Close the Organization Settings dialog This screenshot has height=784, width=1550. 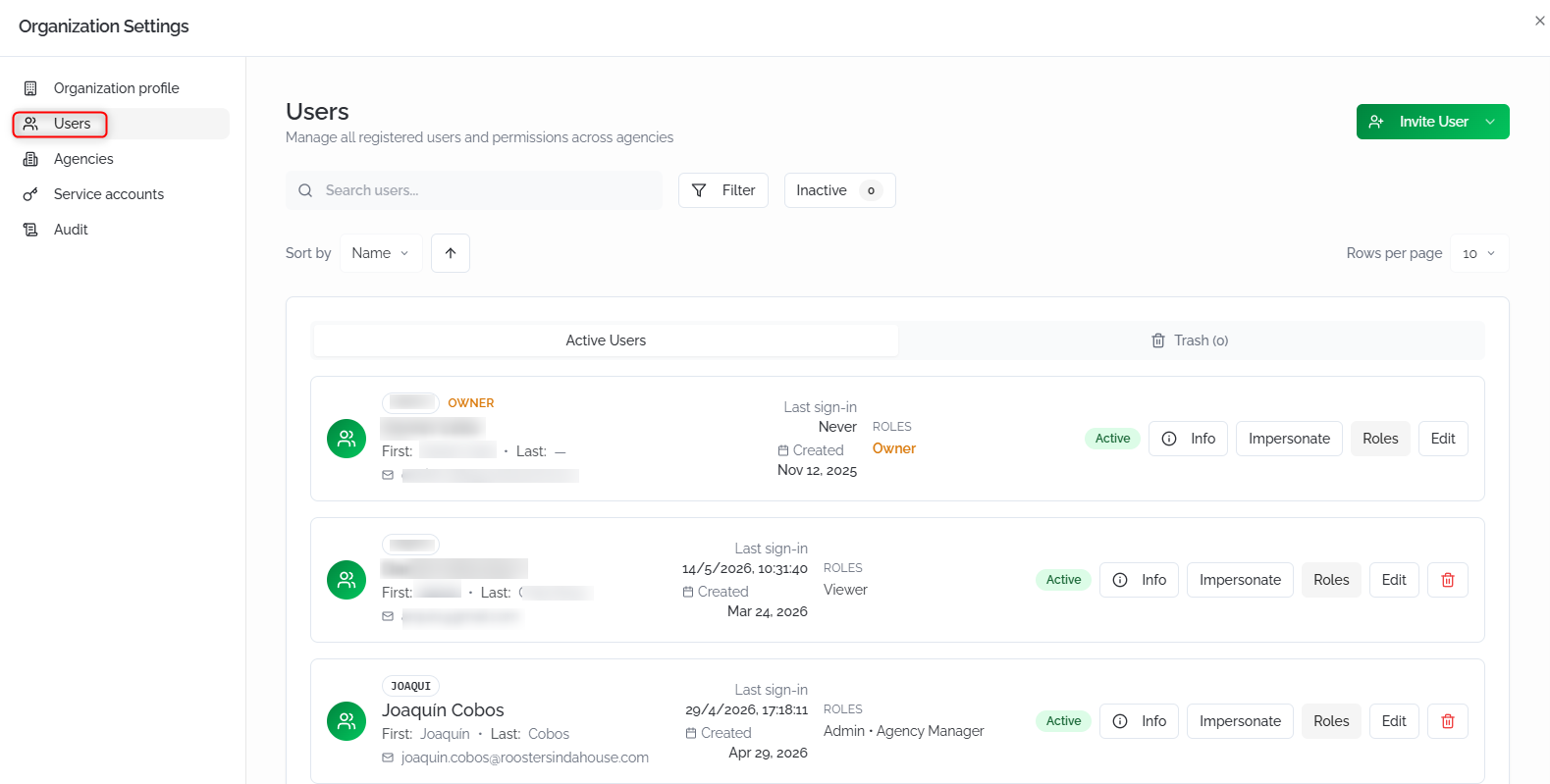[x=1539, y=21]
